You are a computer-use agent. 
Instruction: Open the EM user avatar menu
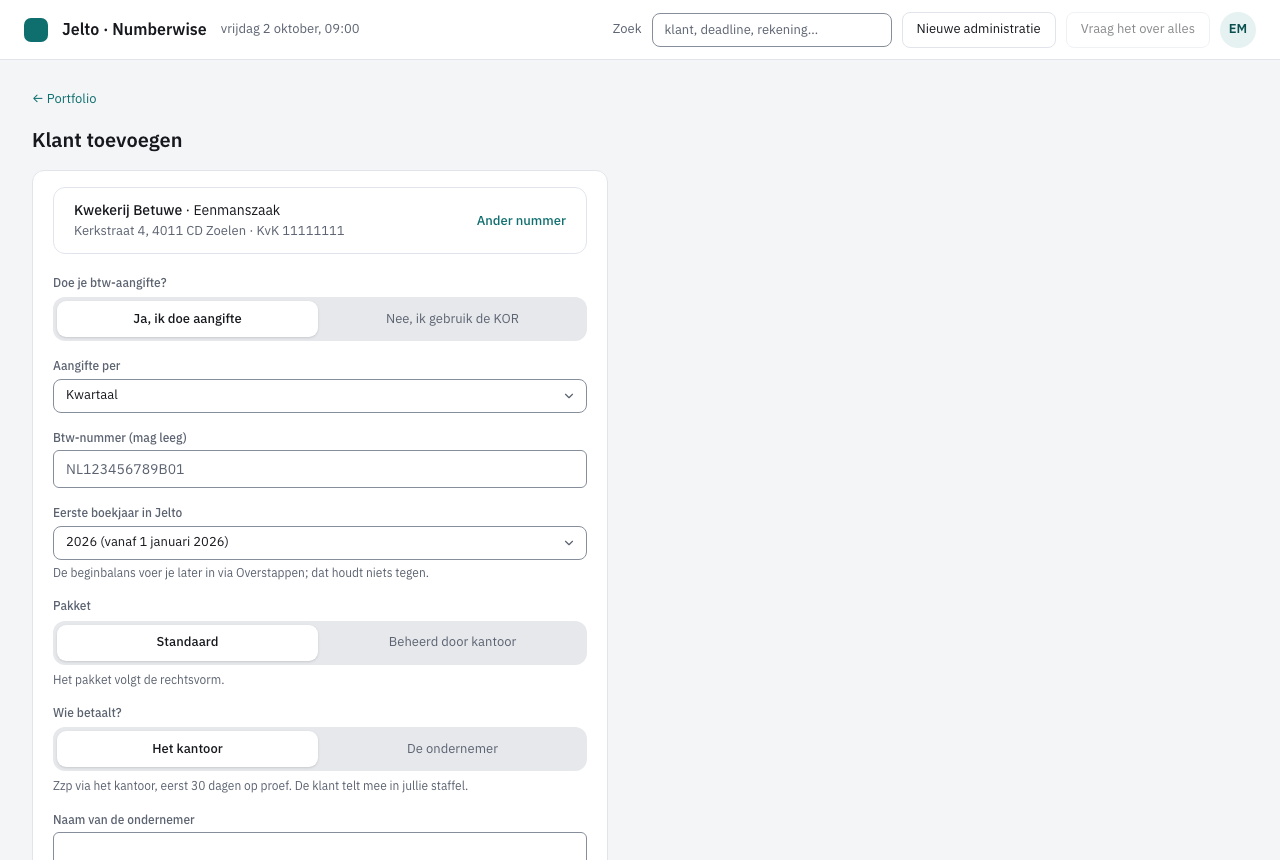[1238, 30]
